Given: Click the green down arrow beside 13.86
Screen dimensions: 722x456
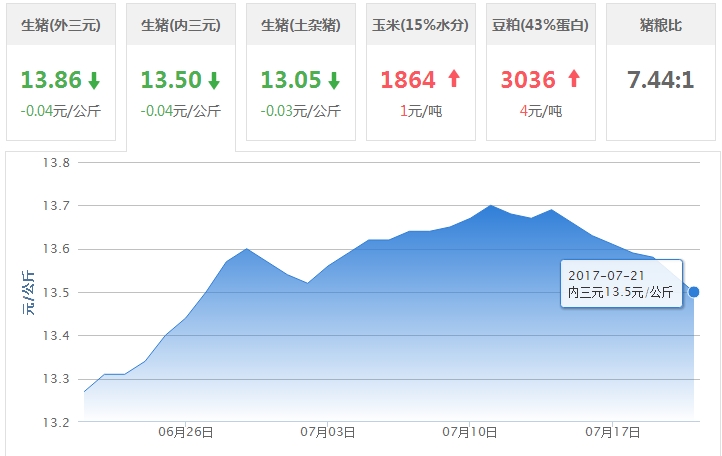Looking at the screenshot, I should [x=94, y=80].
